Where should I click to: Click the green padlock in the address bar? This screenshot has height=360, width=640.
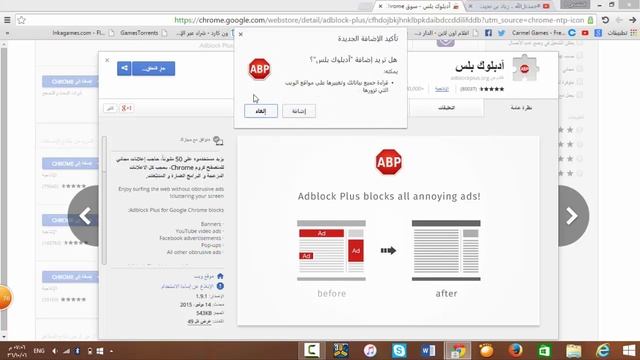591,20
